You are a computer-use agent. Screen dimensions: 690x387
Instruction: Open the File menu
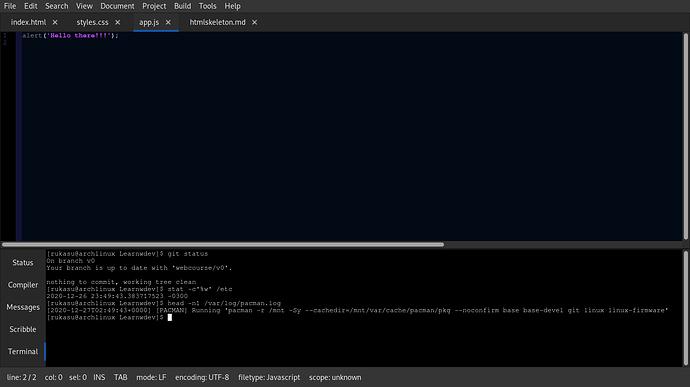pos(10,6)
